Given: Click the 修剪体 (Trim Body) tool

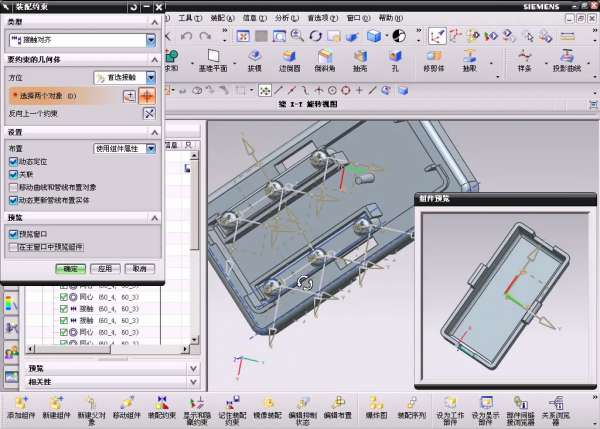Looking at the screenshot, I should pyautogui.click(x=434, y=61).
